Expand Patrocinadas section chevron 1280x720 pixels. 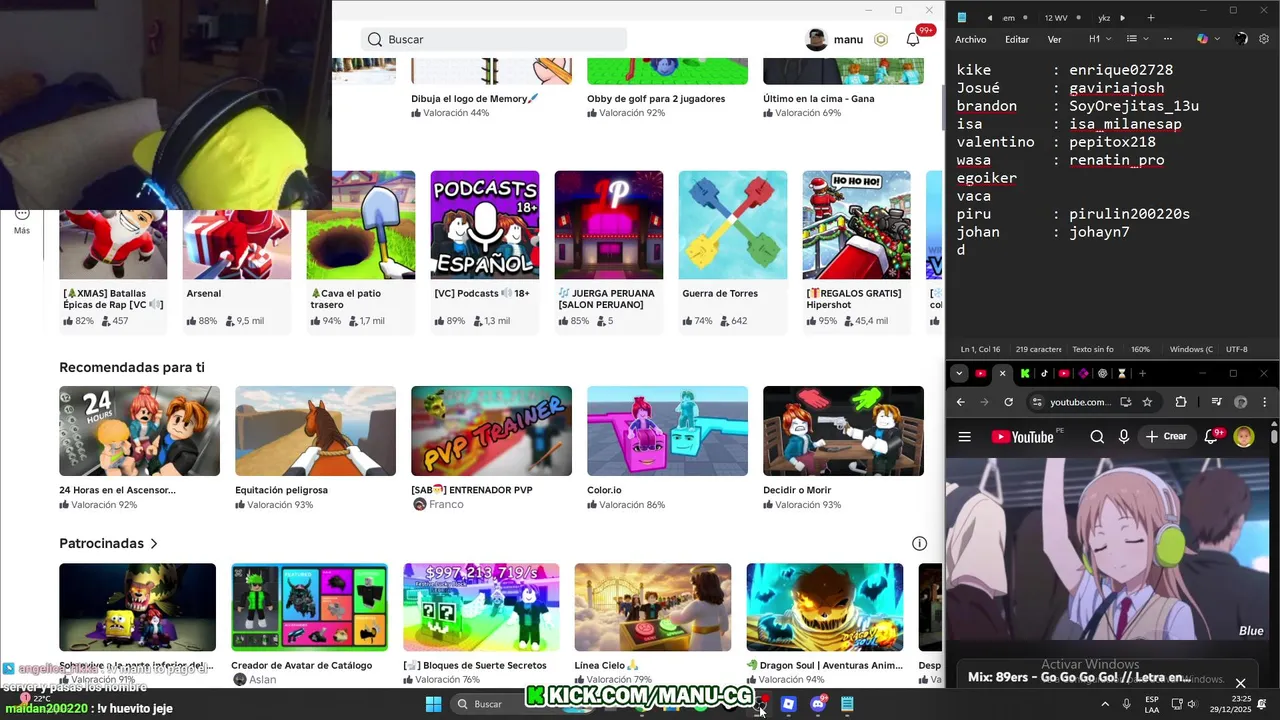point(154,543)
